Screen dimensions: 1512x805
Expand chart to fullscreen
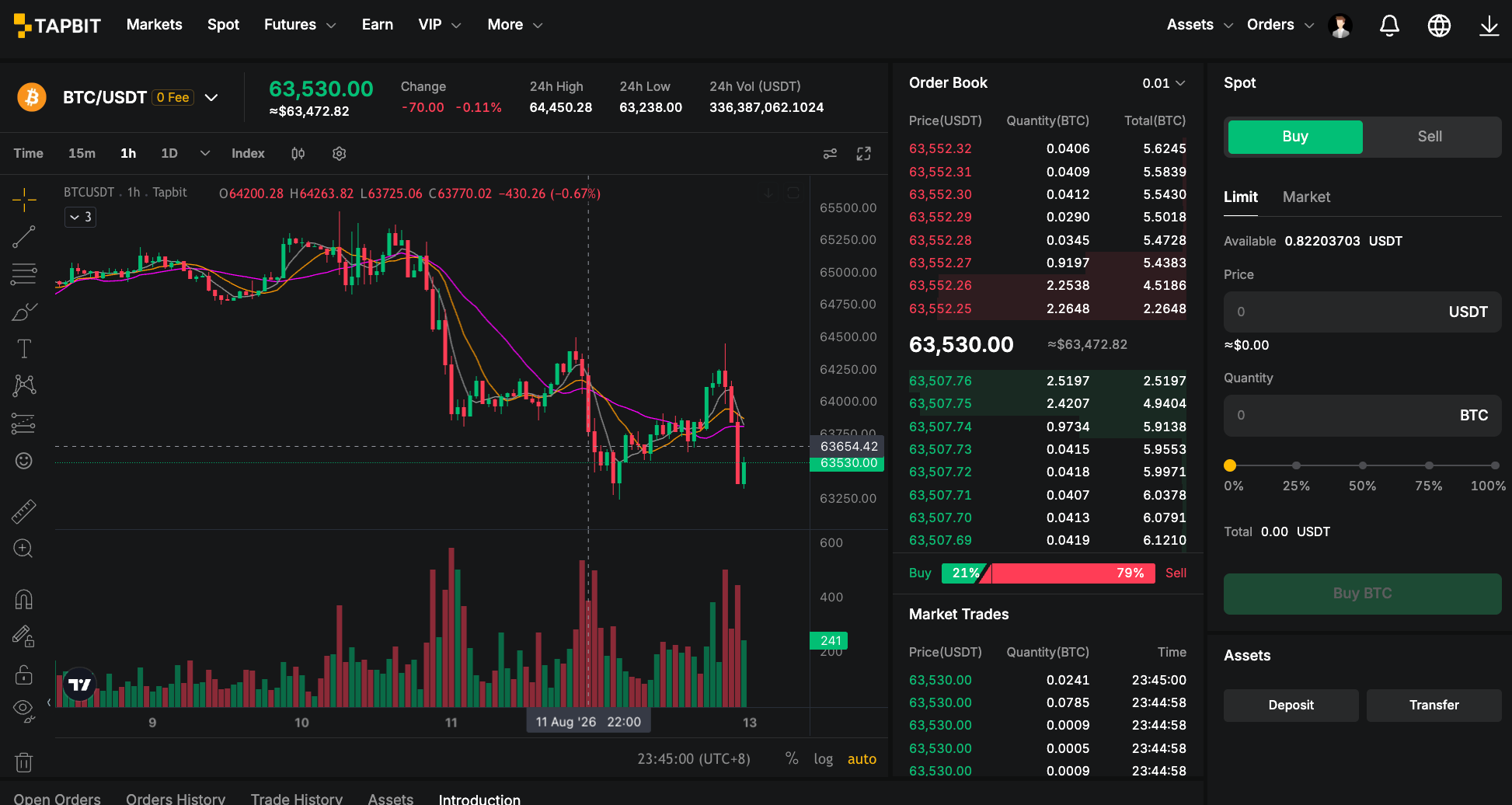(x=863, y=154)
